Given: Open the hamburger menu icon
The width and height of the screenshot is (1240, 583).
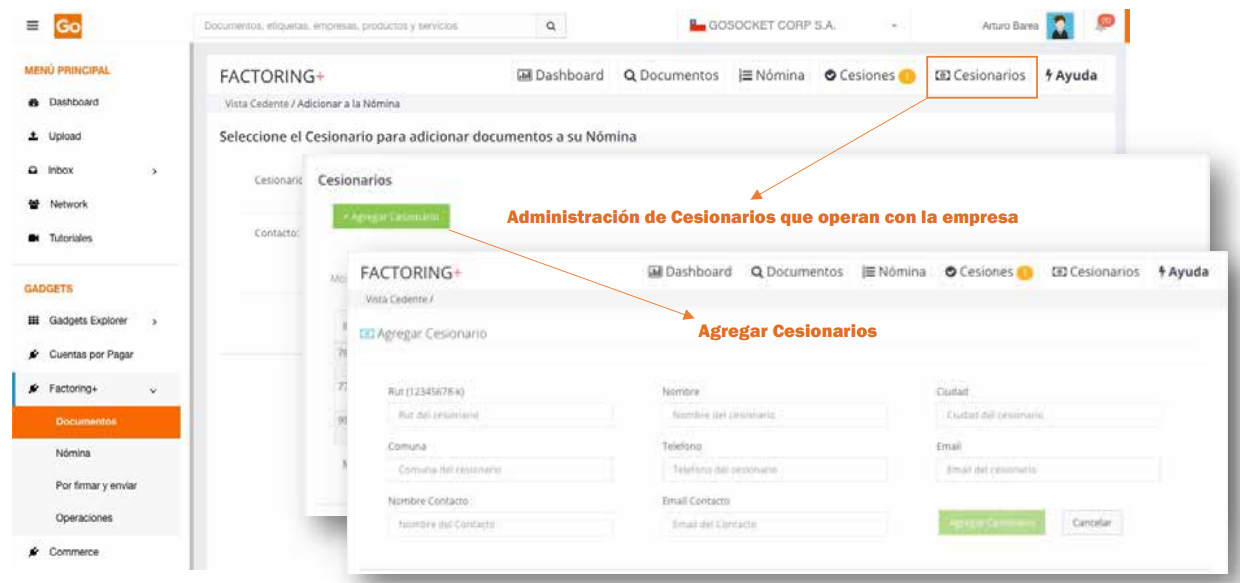Looking at the screenshot, I should 33,27.
